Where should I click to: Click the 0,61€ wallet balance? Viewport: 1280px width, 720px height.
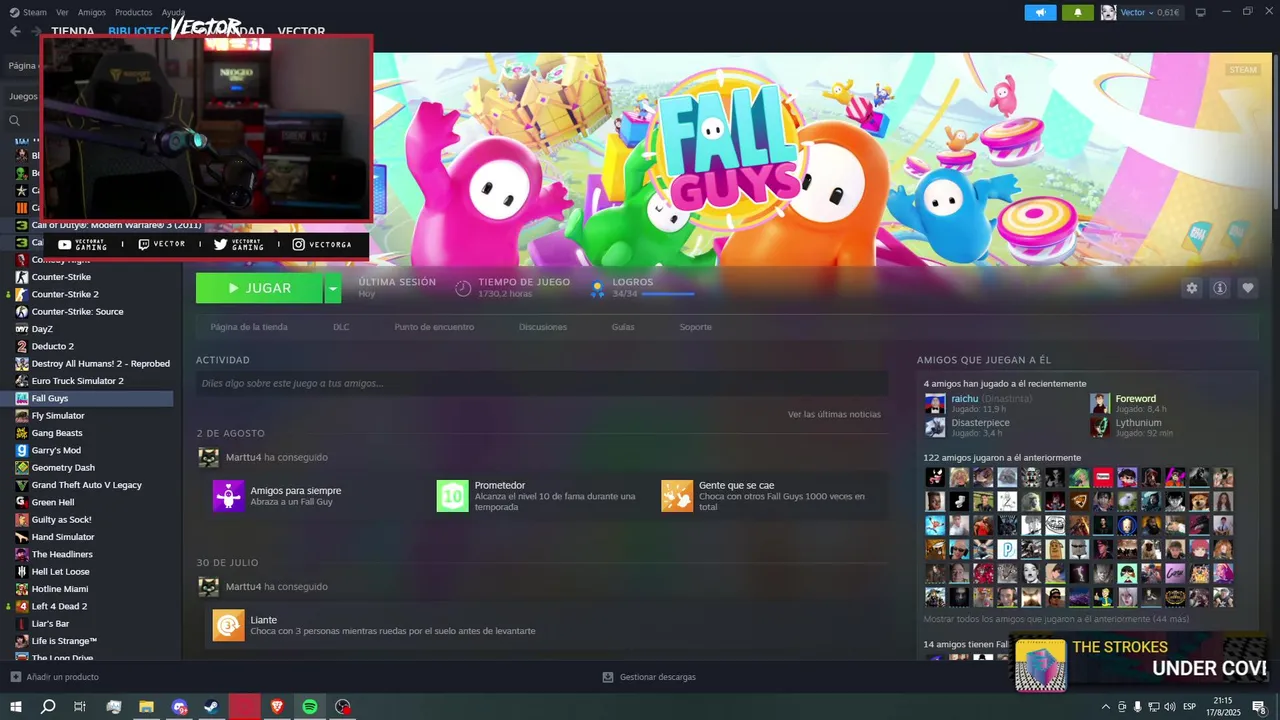pyautogui.click(x=1168, y=12)
